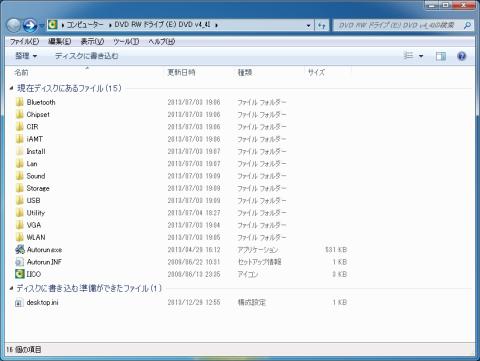Sort by the 種類 column header
The image size is (480, 361).
pos(245,72)
